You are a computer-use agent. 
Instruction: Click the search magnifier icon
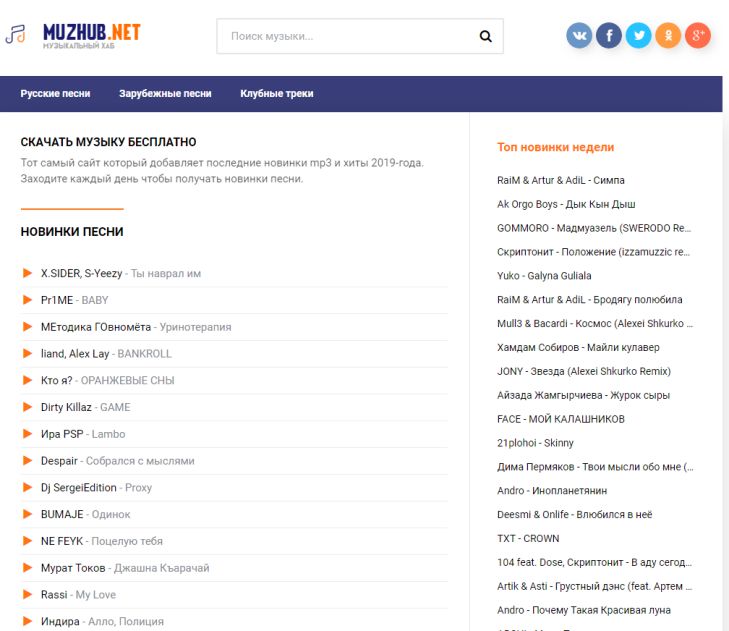click(x=485, y=36)
